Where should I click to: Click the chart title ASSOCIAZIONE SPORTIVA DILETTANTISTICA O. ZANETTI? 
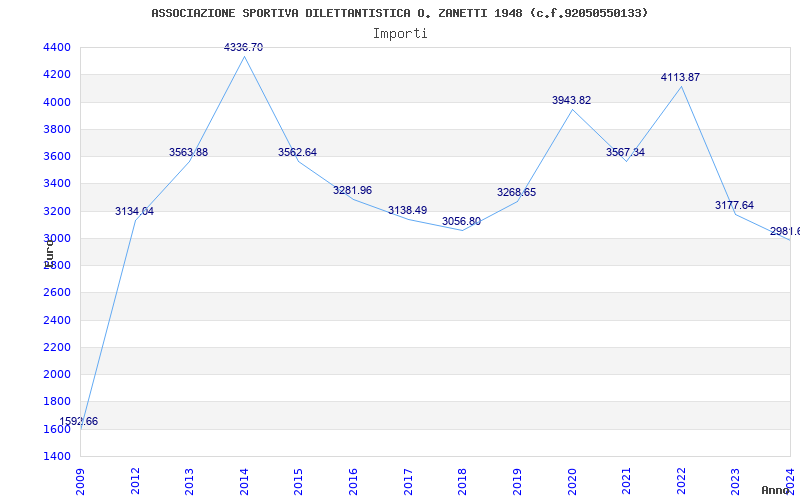pos(399,13)
